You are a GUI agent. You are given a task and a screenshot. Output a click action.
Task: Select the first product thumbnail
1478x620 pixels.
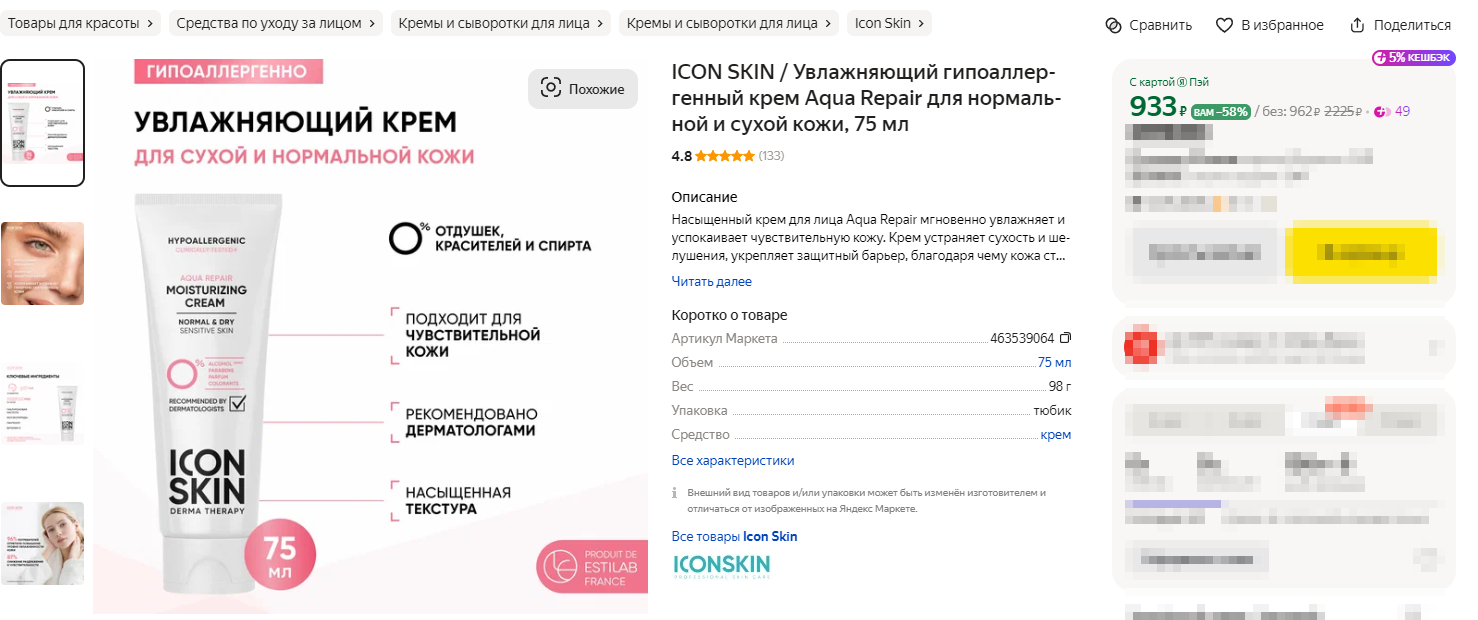pyautogui.click(x=42, y=123)
